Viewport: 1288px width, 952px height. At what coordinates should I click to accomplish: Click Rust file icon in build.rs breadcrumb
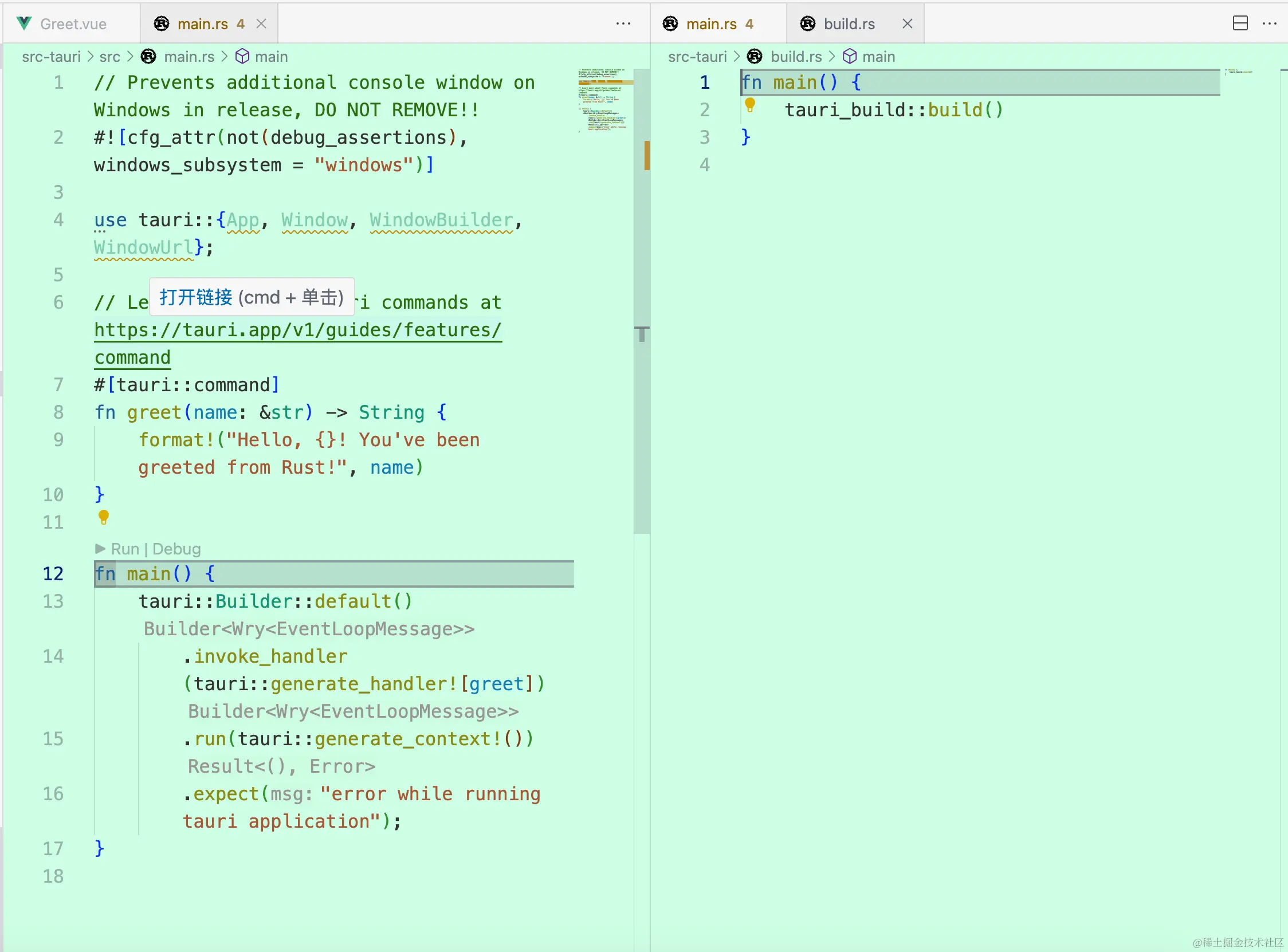pos(755,57)
